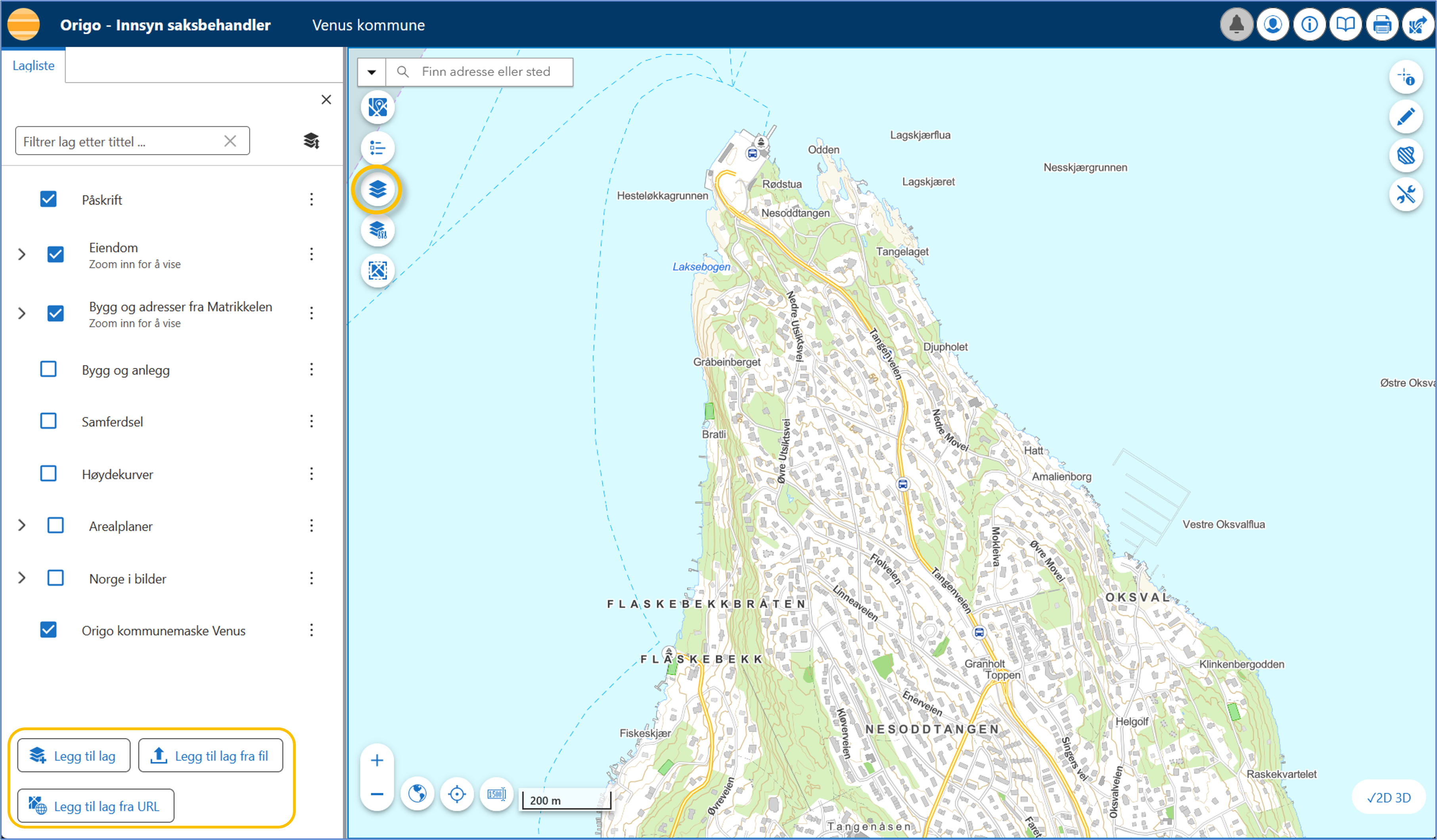Expand the Eiendom layer group

coord(22,254)
